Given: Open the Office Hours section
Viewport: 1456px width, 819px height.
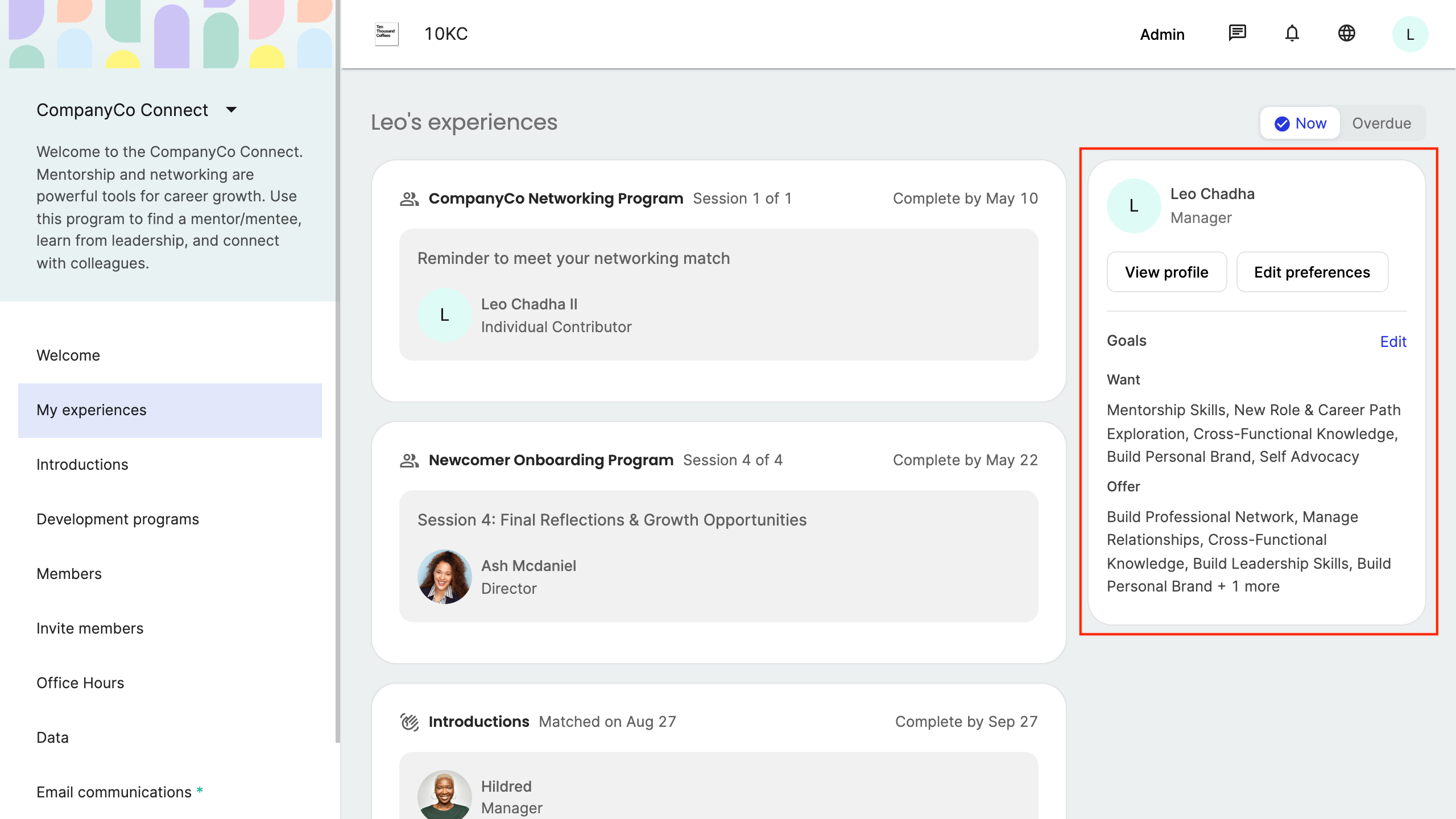Looking at the screenshot, I should (x=80, y=683).
